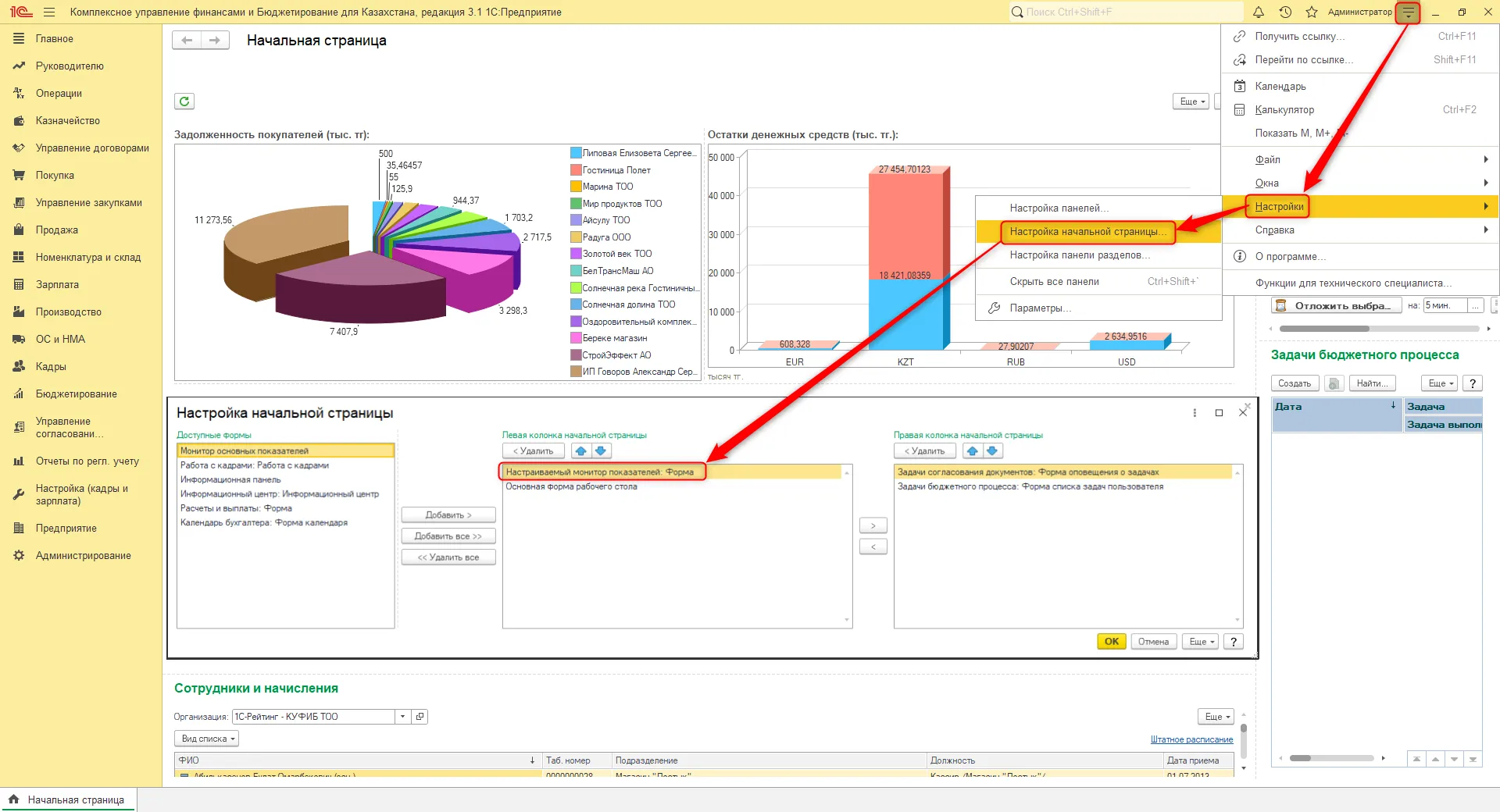The width and height of the screenshot is (1500, 812).
Task: Click the notifications bell icon
Action: coord(1258,12)
